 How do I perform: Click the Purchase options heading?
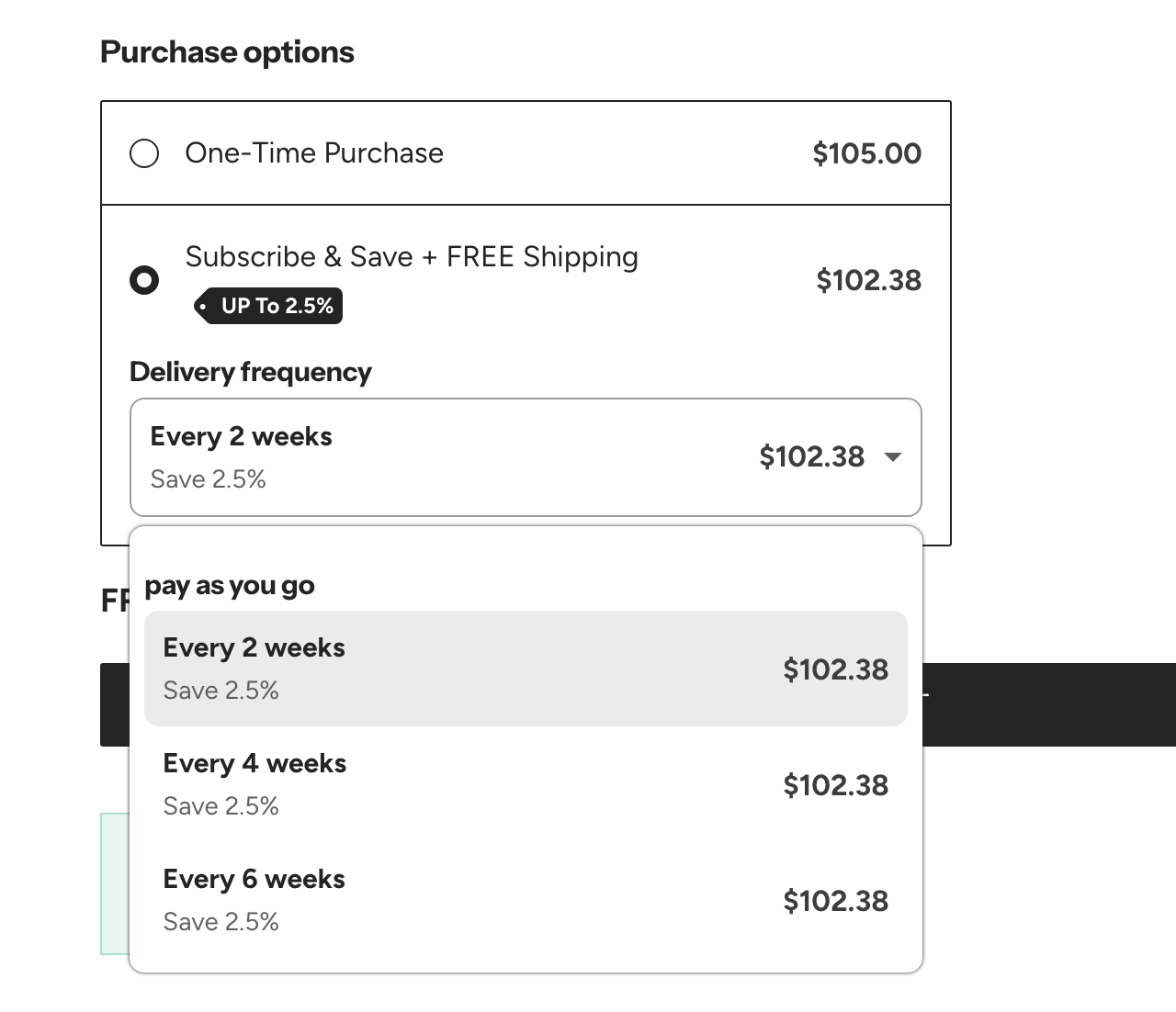(x=227, y=52)
